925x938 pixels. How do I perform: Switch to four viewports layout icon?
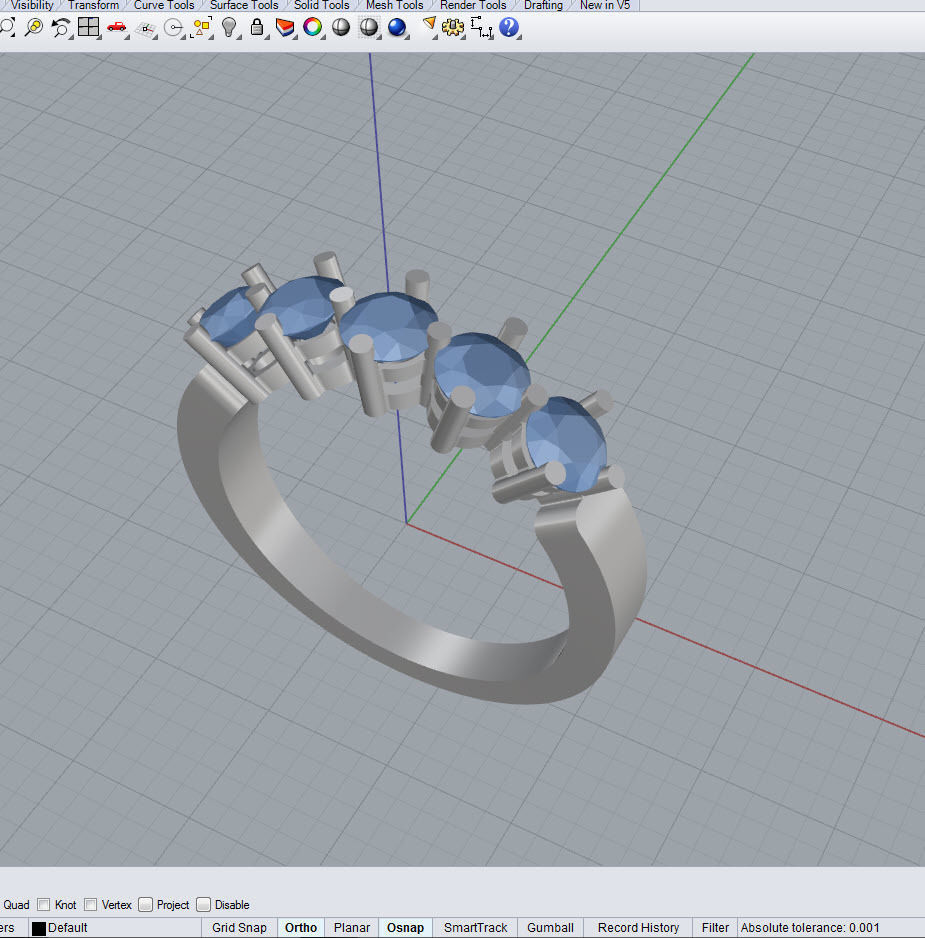[89, 27]
